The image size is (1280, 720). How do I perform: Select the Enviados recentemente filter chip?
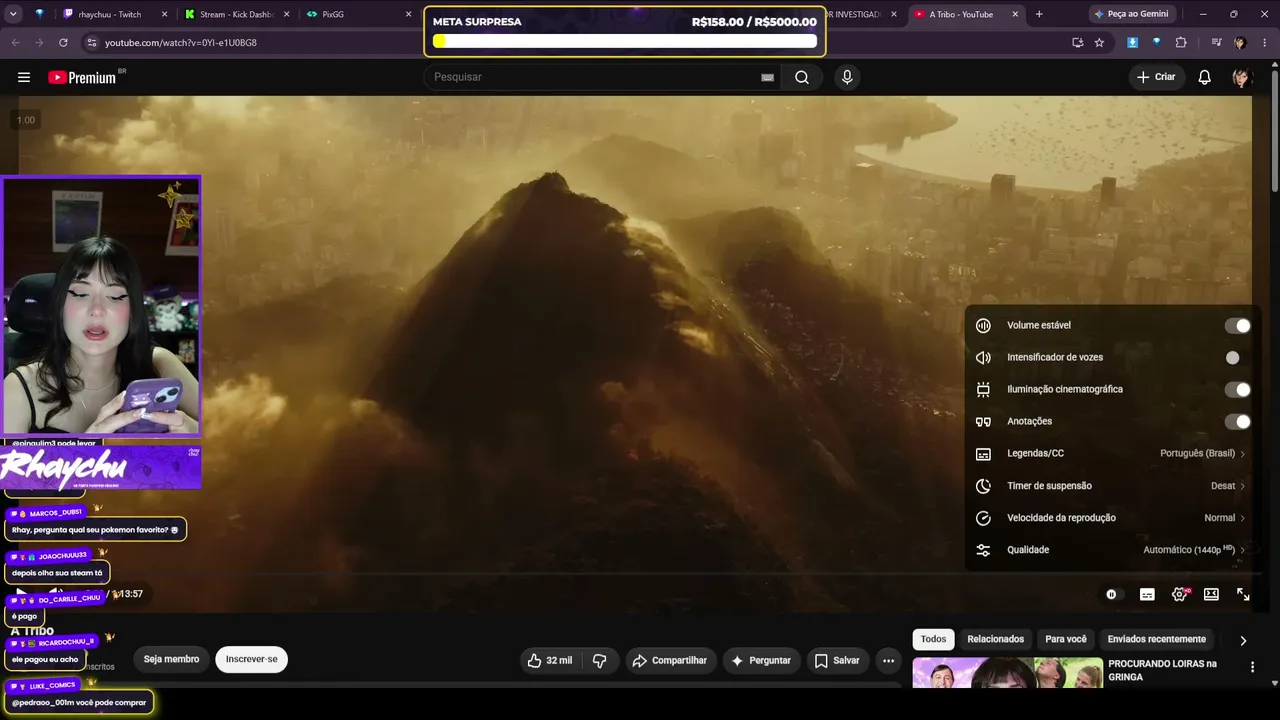[x=1157, y=640]
